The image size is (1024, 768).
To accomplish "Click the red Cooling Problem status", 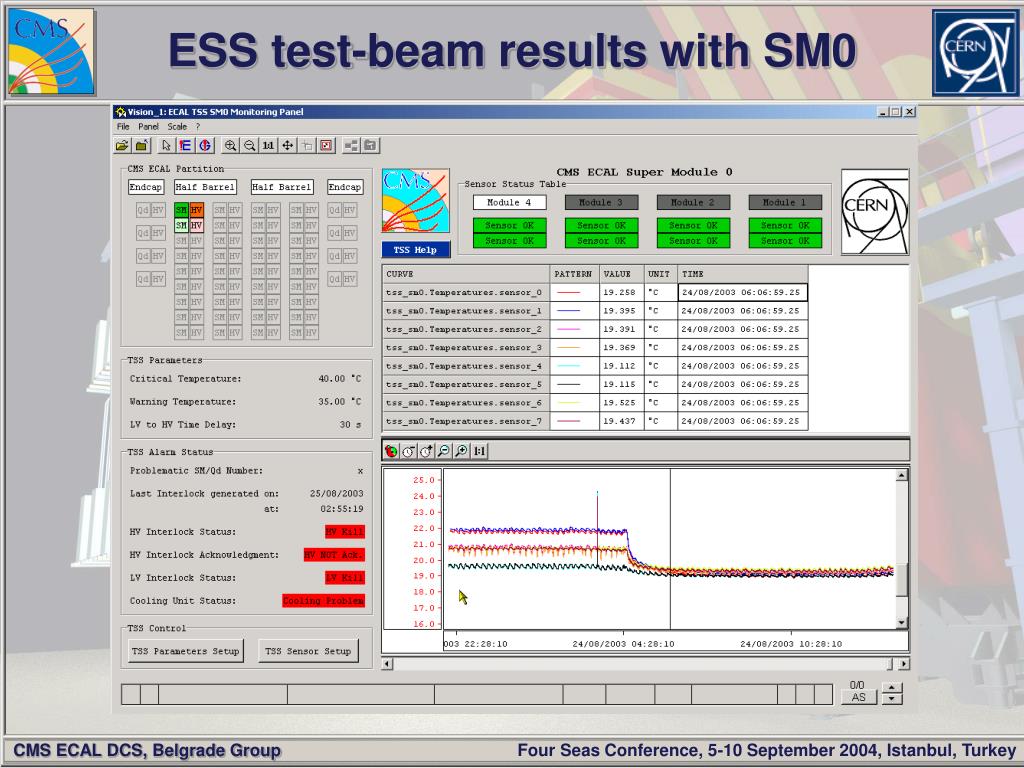I will pos(323,601).
